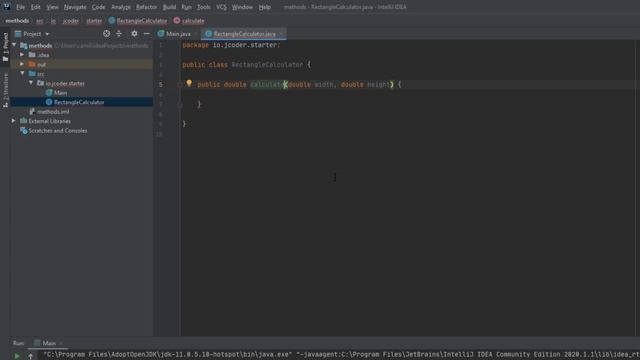Open the Window menu
The image size is (640, 360).
coord(242,7)
